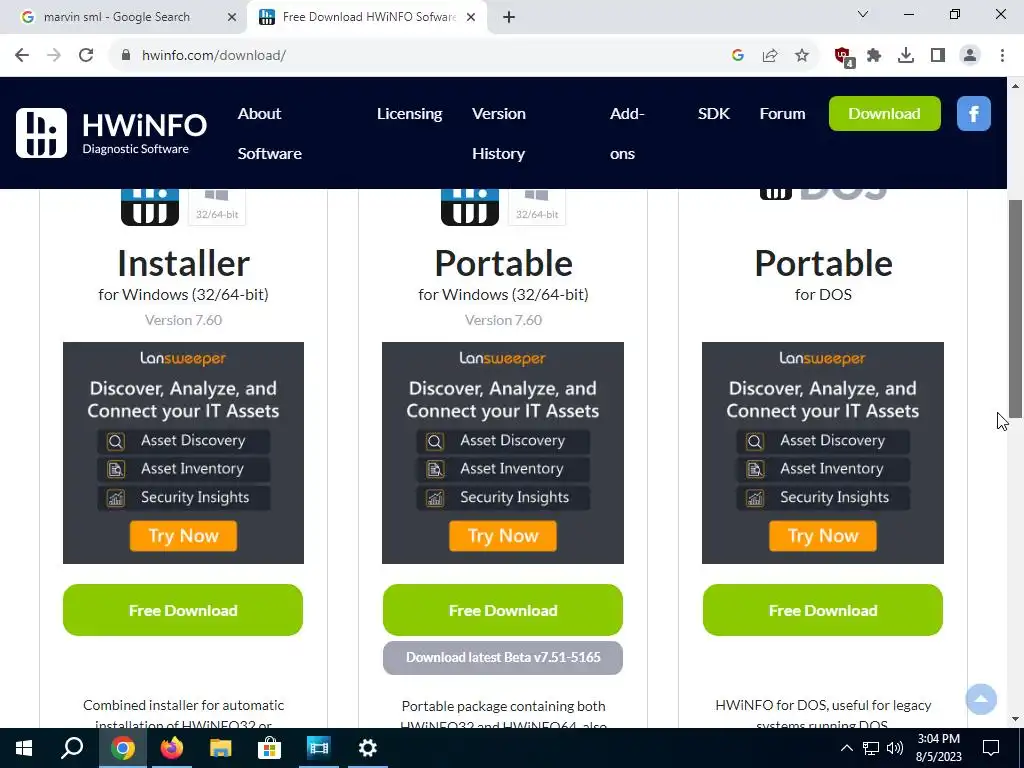The image size is (1024, 768).
Task: Open File Explorer from the taskbar
Action: point(221,748)
